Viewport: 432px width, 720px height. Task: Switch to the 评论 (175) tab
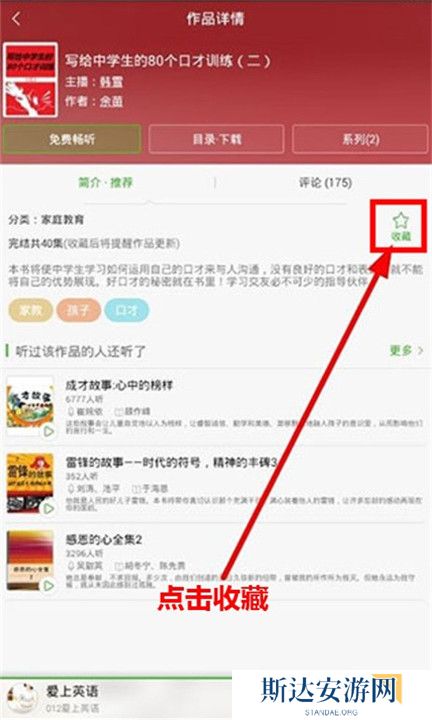pos(325,183)
